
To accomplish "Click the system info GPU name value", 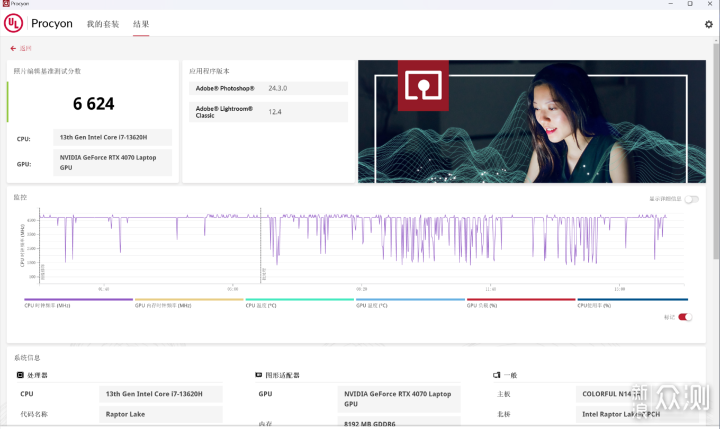I will click(x=399, y=399).
